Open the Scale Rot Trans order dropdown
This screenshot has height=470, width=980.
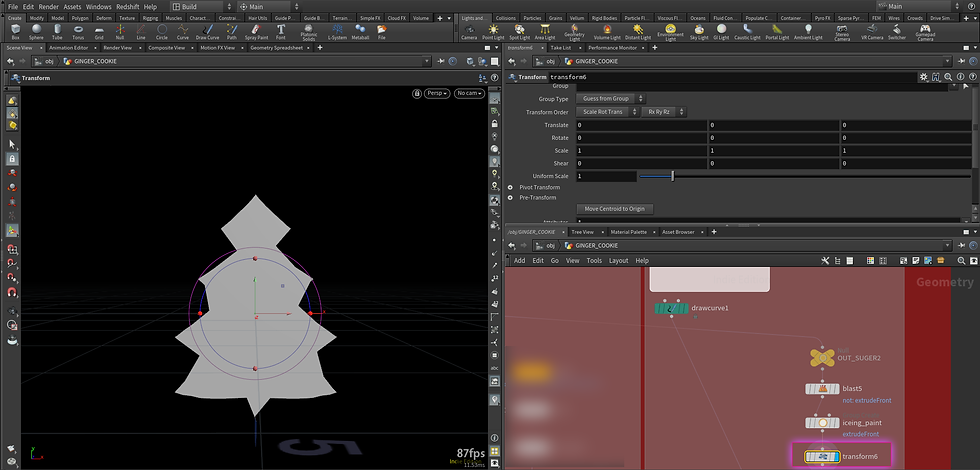tap(607, 112)
